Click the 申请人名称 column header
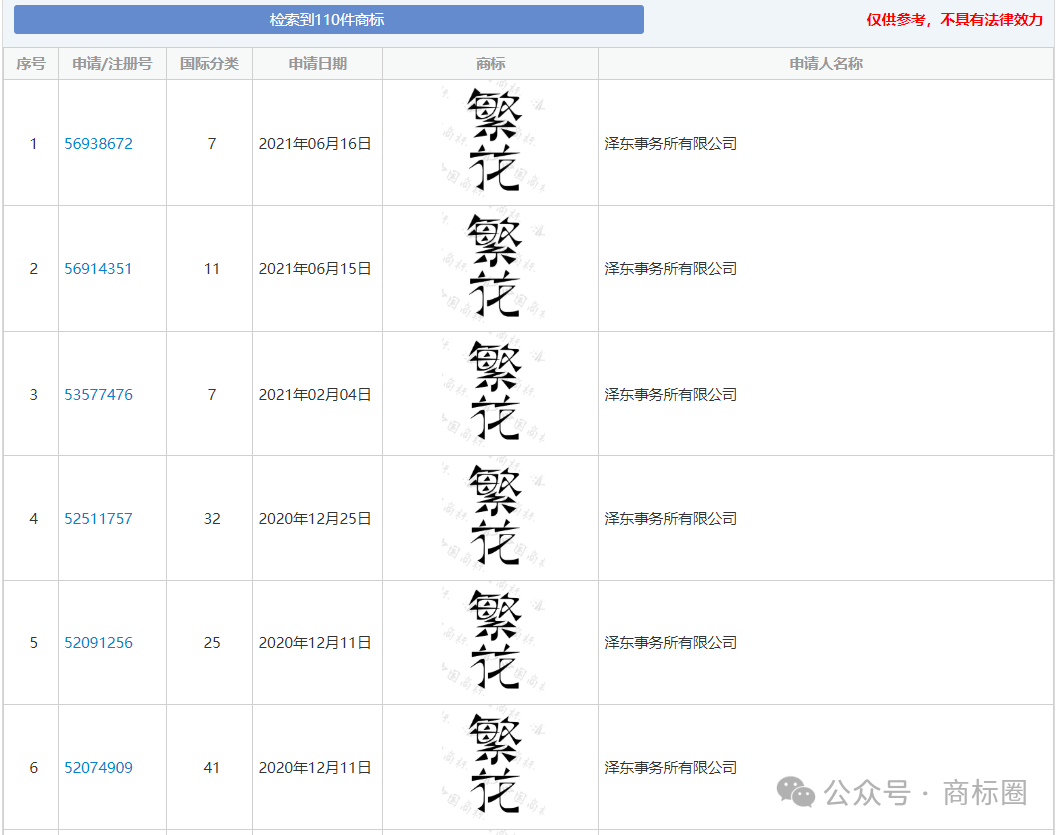 tap(825, 64)
